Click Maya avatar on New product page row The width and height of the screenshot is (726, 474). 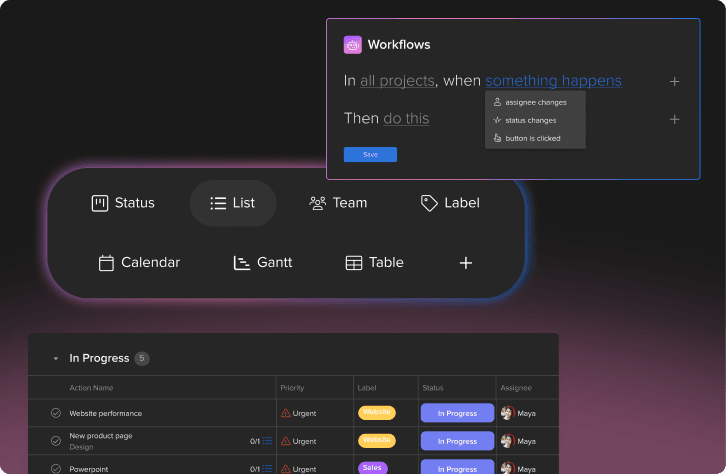tap(508, 441)
